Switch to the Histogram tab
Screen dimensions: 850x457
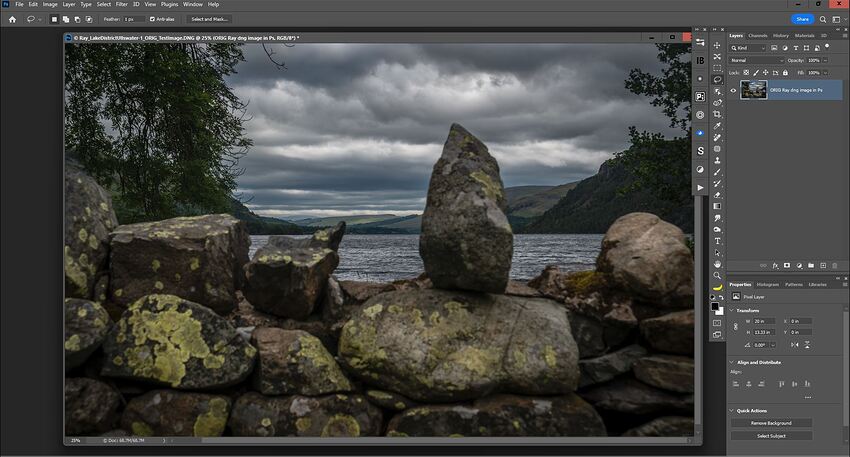768,284
